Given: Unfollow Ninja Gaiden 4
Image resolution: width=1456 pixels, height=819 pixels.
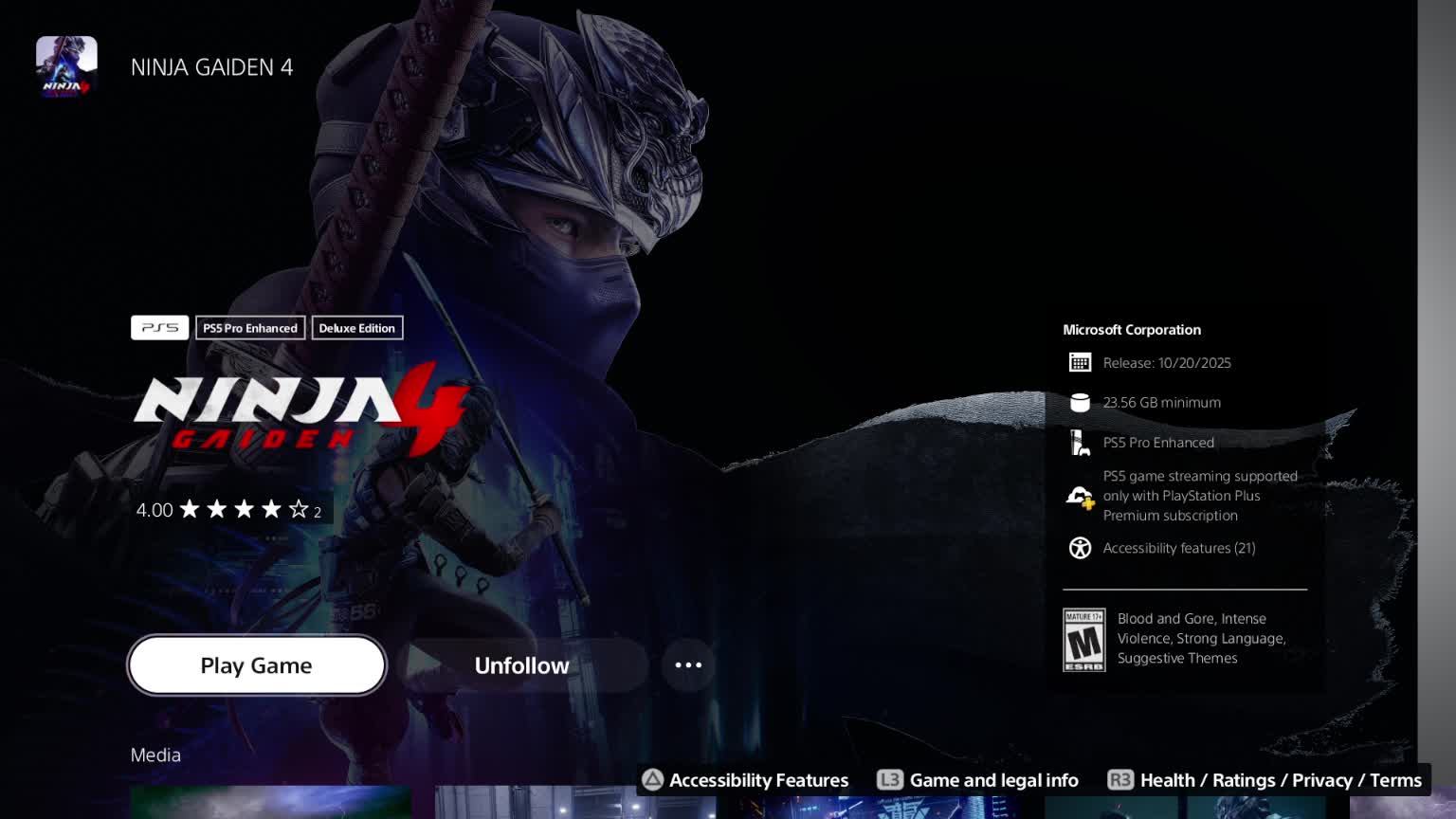Looking at the screenshot, I should tap(522, 665).
